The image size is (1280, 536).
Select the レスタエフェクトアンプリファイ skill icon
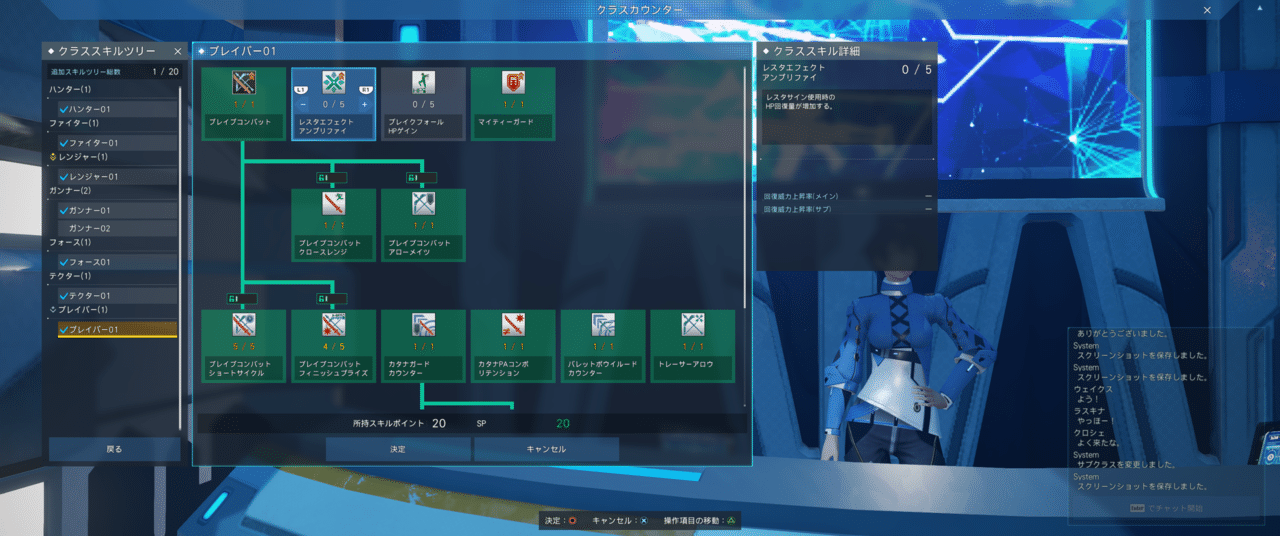pyautogui.click(x=333, y=83)
